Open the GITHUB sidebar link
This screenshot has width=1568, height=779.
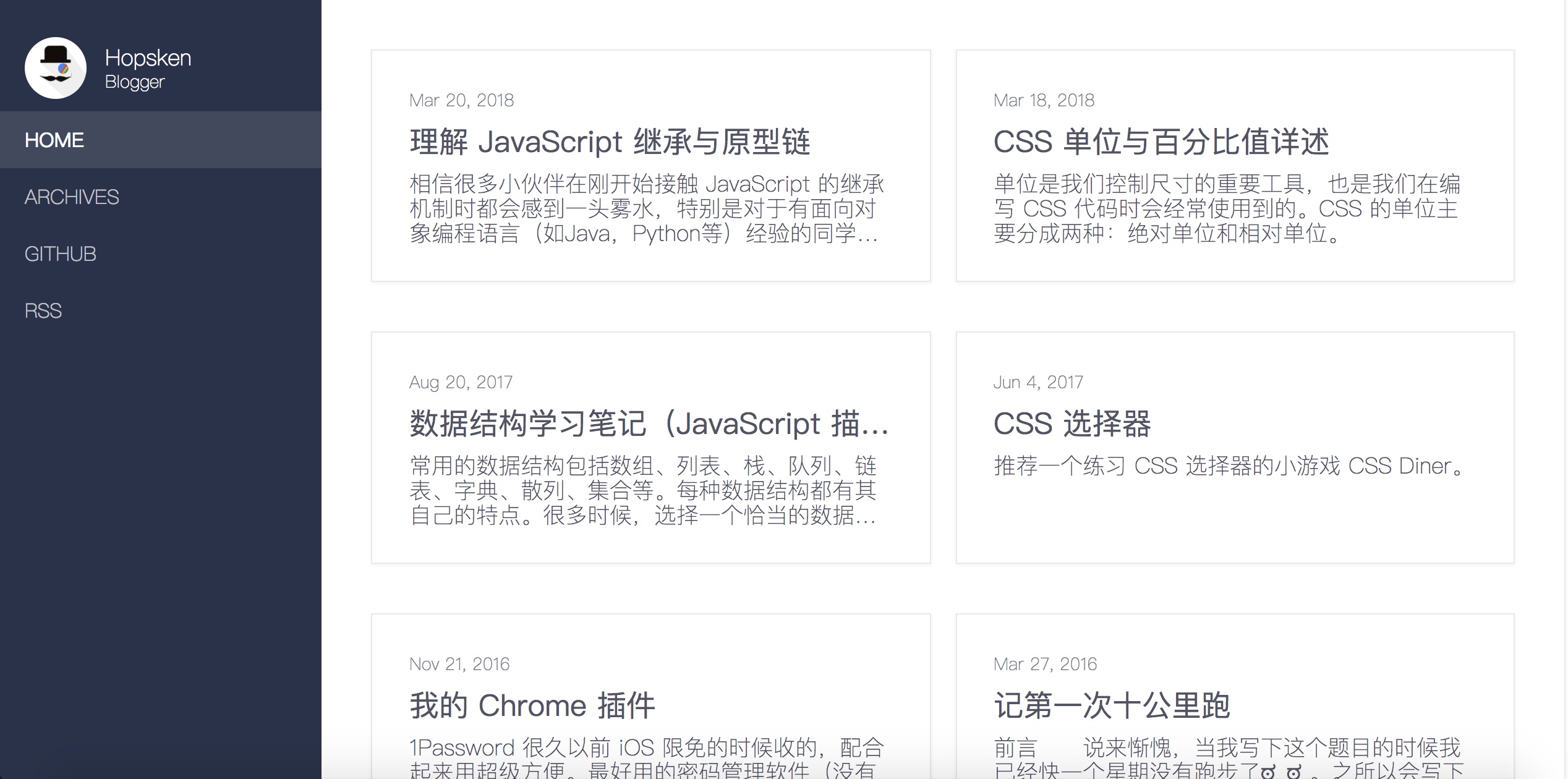[61, 254]
